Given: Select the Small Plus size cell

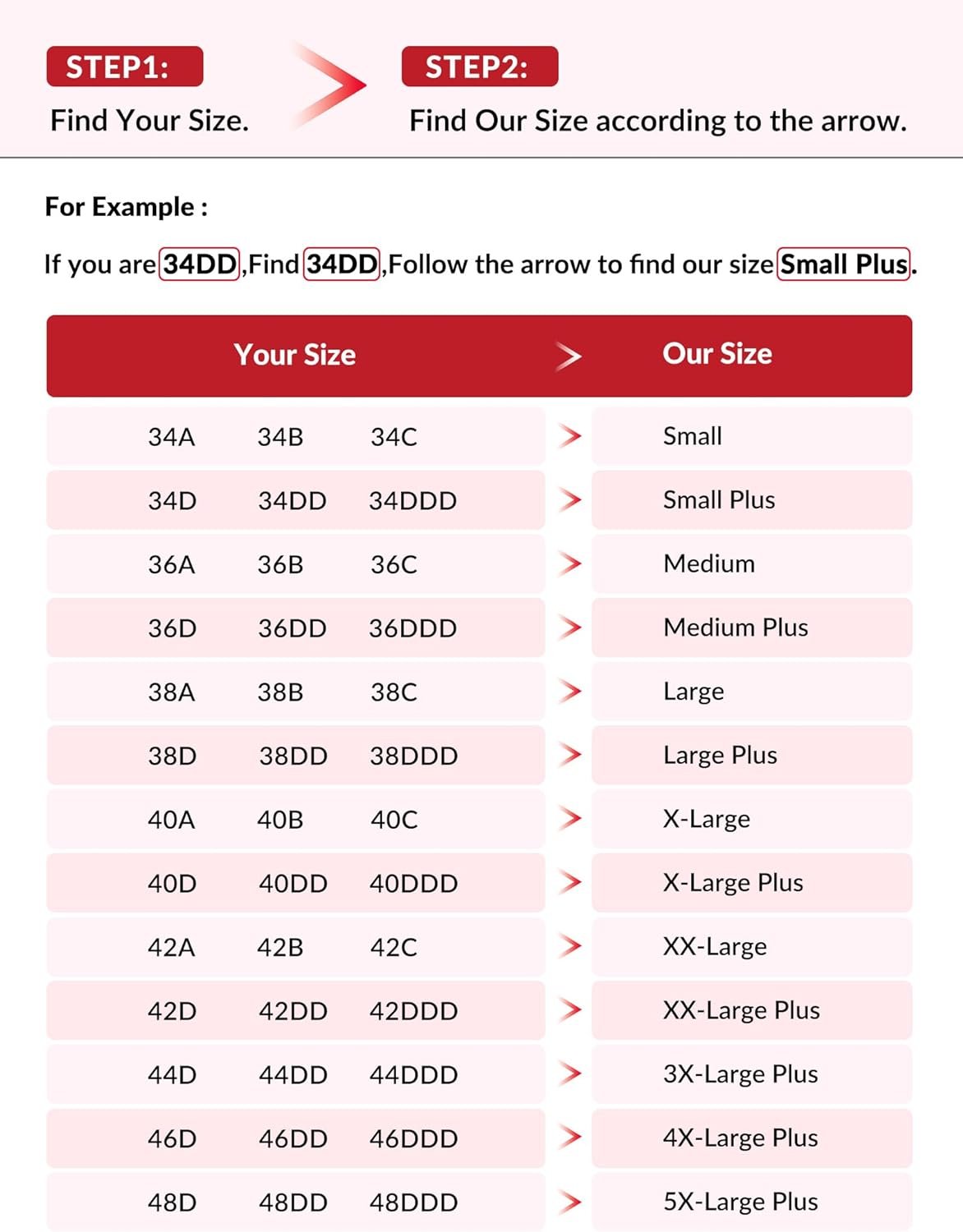Looking at the screenshot, I should 719,500.
